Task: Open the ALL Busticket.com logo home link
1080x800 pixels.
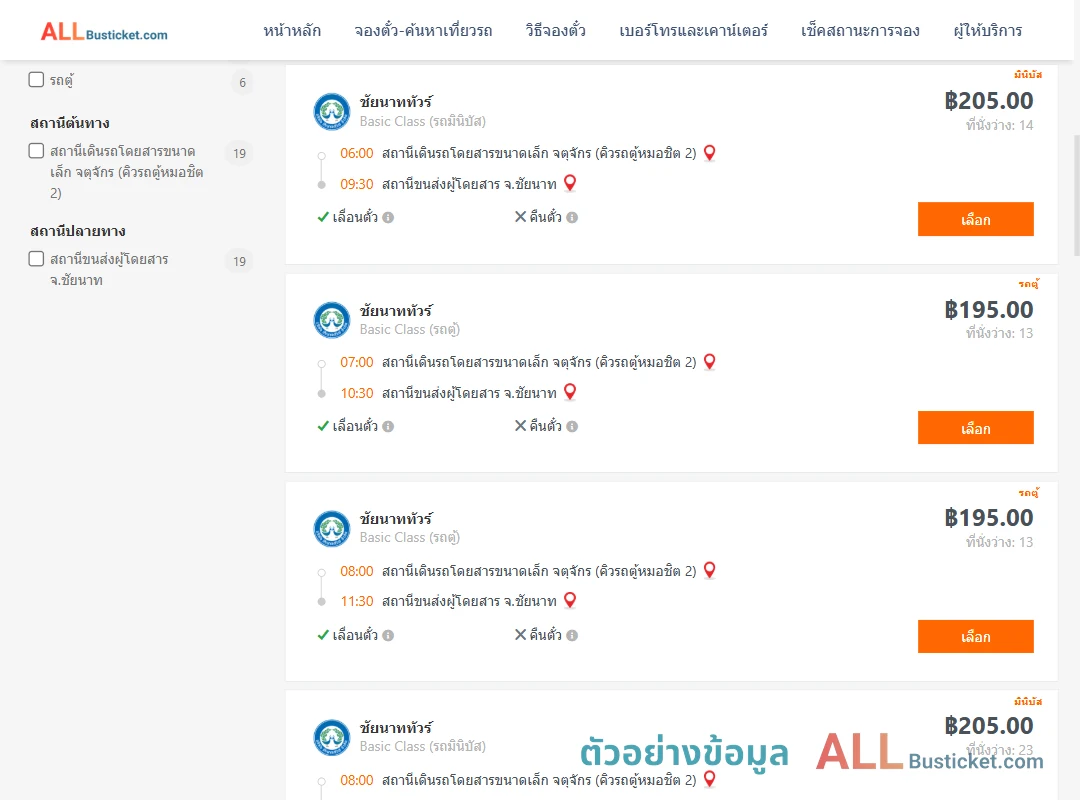Action: pyautogui.click(x=104, y=32)
